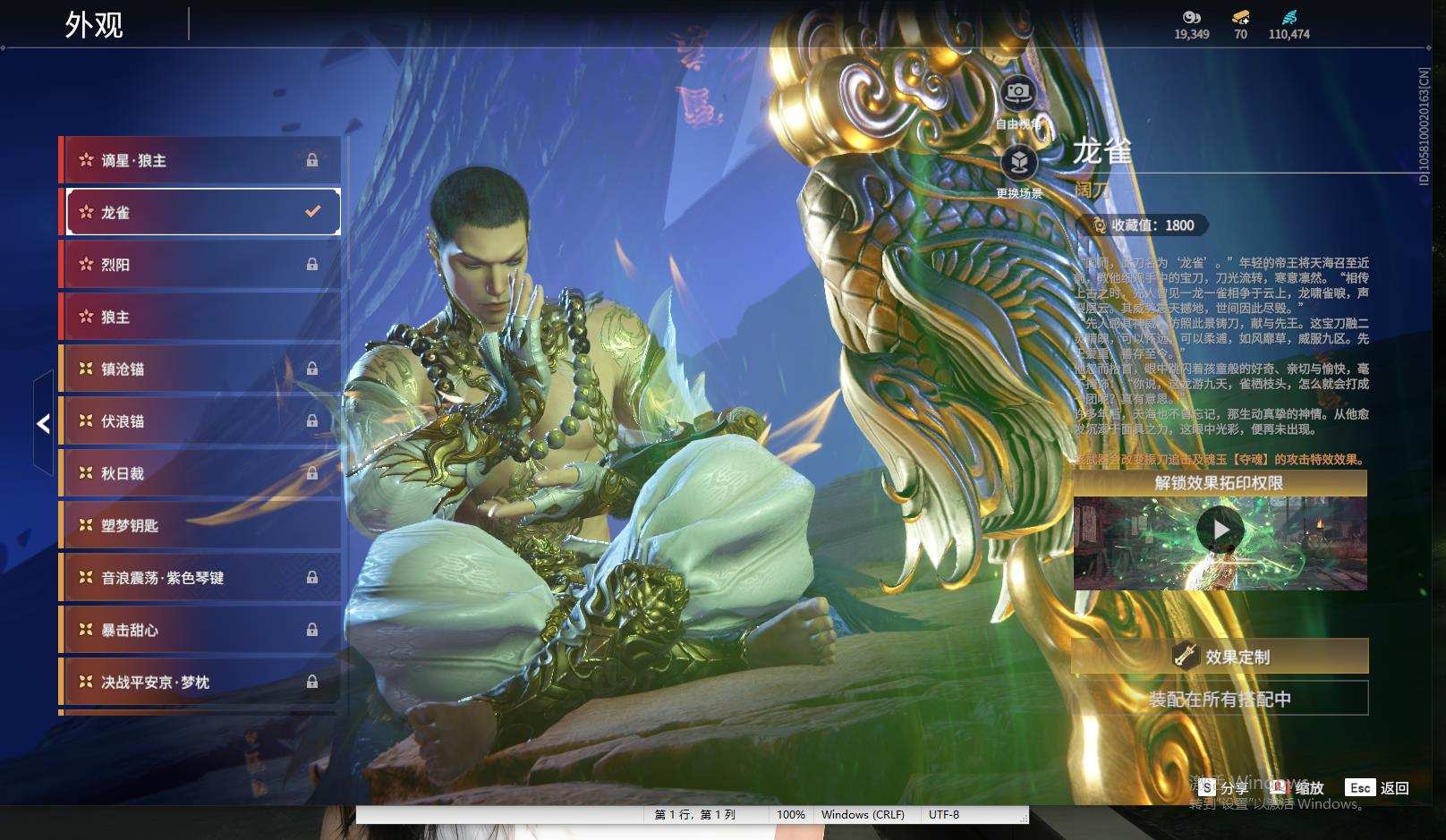Viewport: 1446px width, 840px height.
Task: Open effect customization (效果定制)
Action: (x=1220, y=656)
